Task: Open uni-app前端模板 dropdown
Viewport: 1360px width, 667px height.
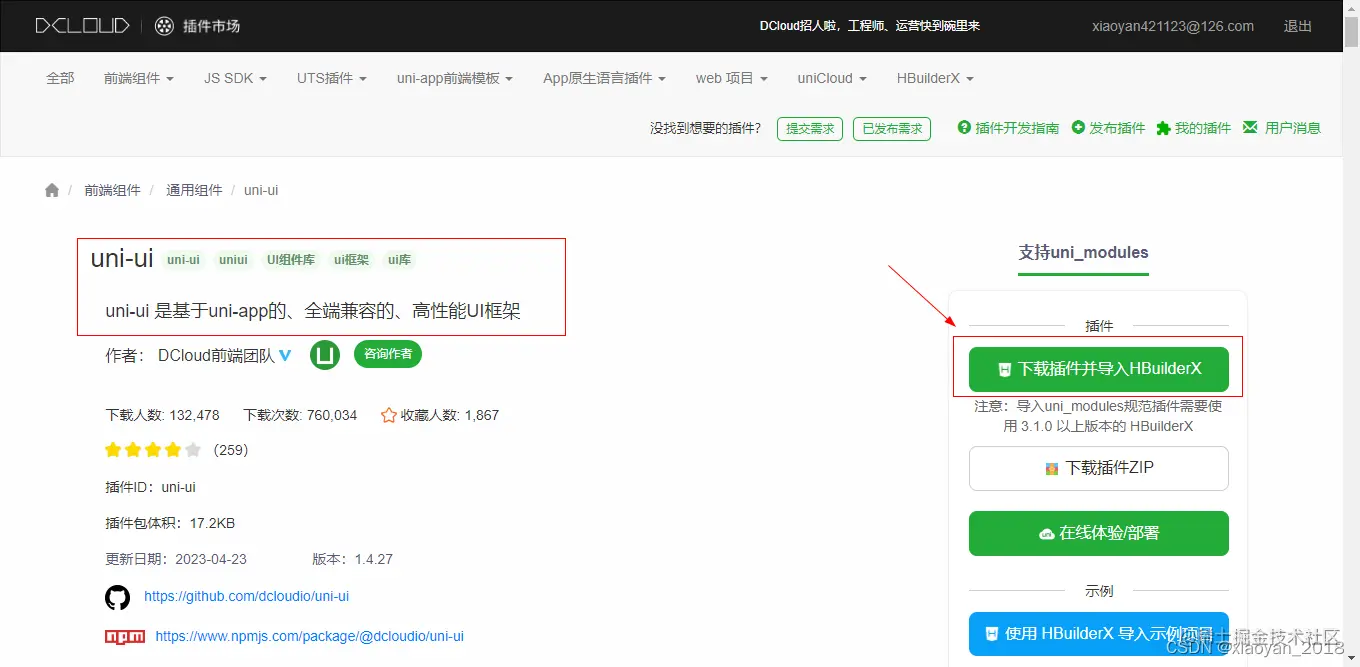Action: [x=455, y=78]
